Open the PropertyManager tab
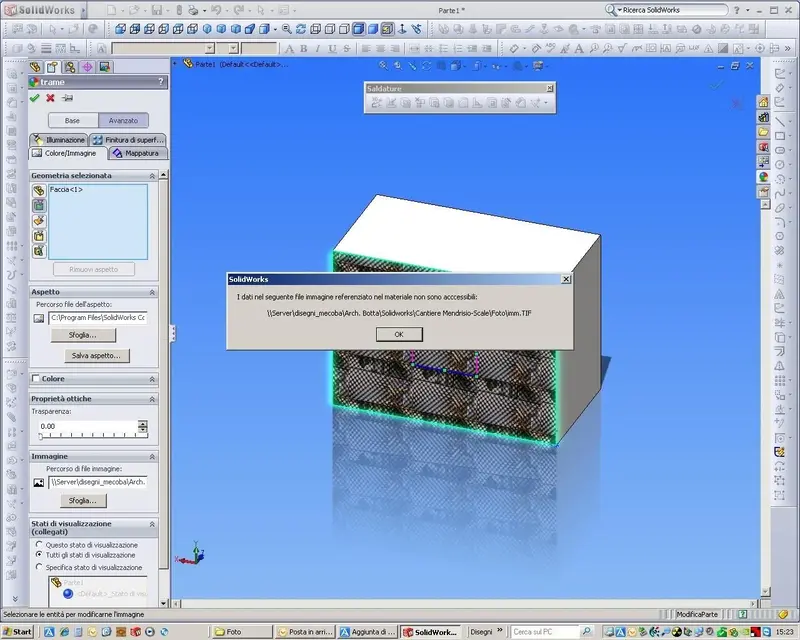The width and height of the screenshot is (800, 640). coord(53,67)
